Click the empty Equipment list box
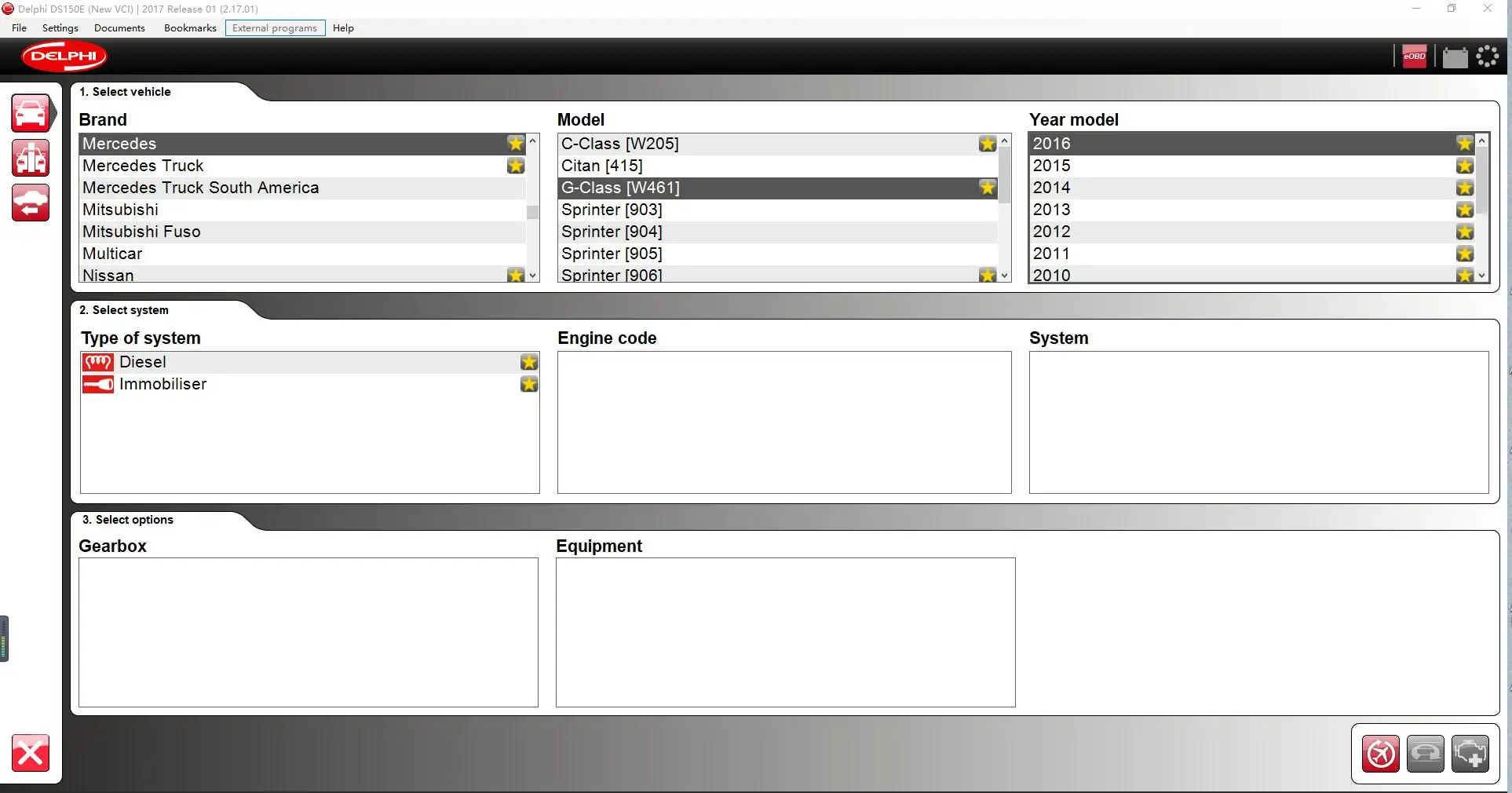The width and height of the screenshot is (1512, 793). point(785,633)
